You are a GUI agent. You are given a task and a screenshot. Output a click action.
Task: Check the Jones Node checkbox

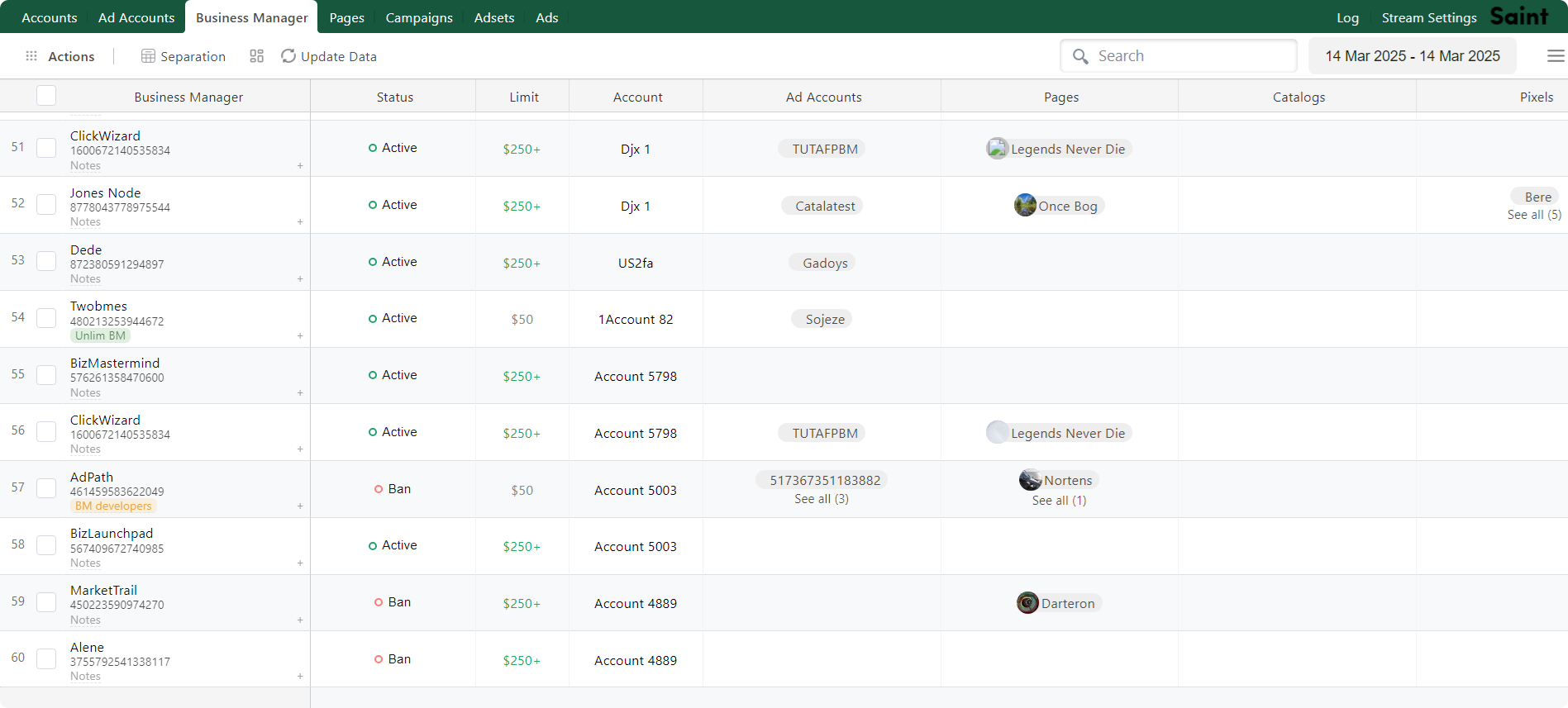(x=46, y=204)
